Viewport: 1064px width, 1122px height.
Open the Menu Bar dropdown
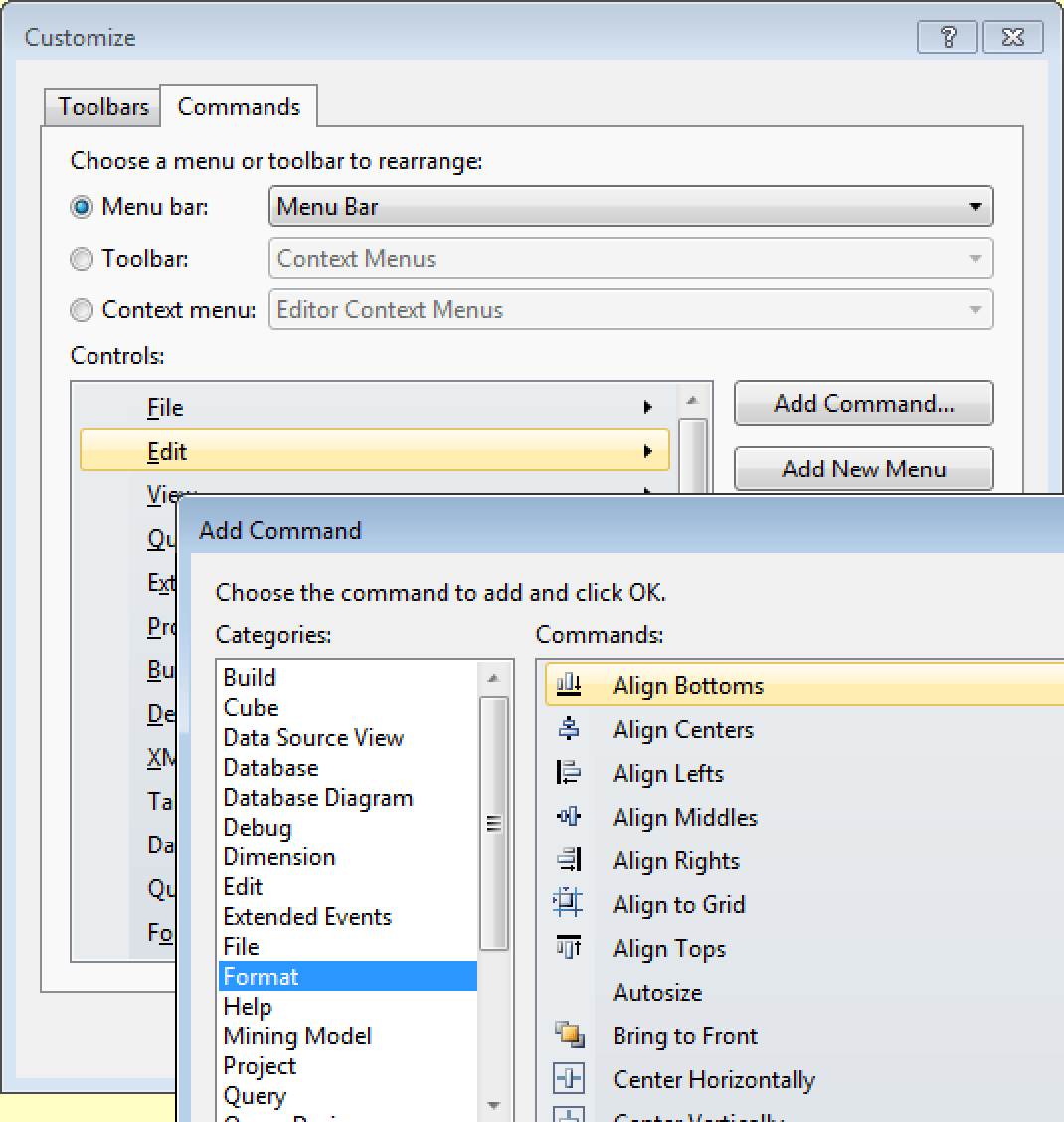point(631,206)
